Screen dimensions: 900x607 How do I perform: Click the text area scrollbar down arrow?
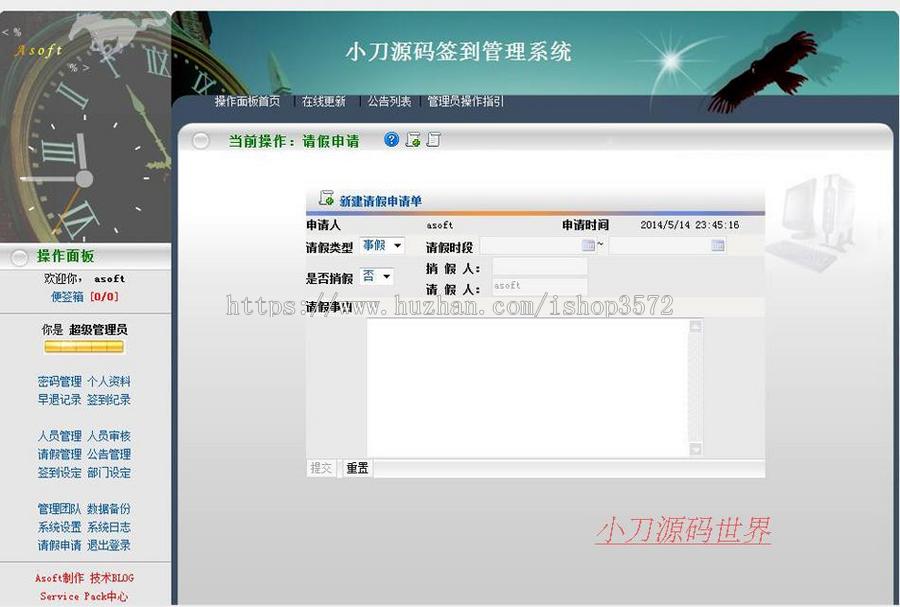point(695,450)
